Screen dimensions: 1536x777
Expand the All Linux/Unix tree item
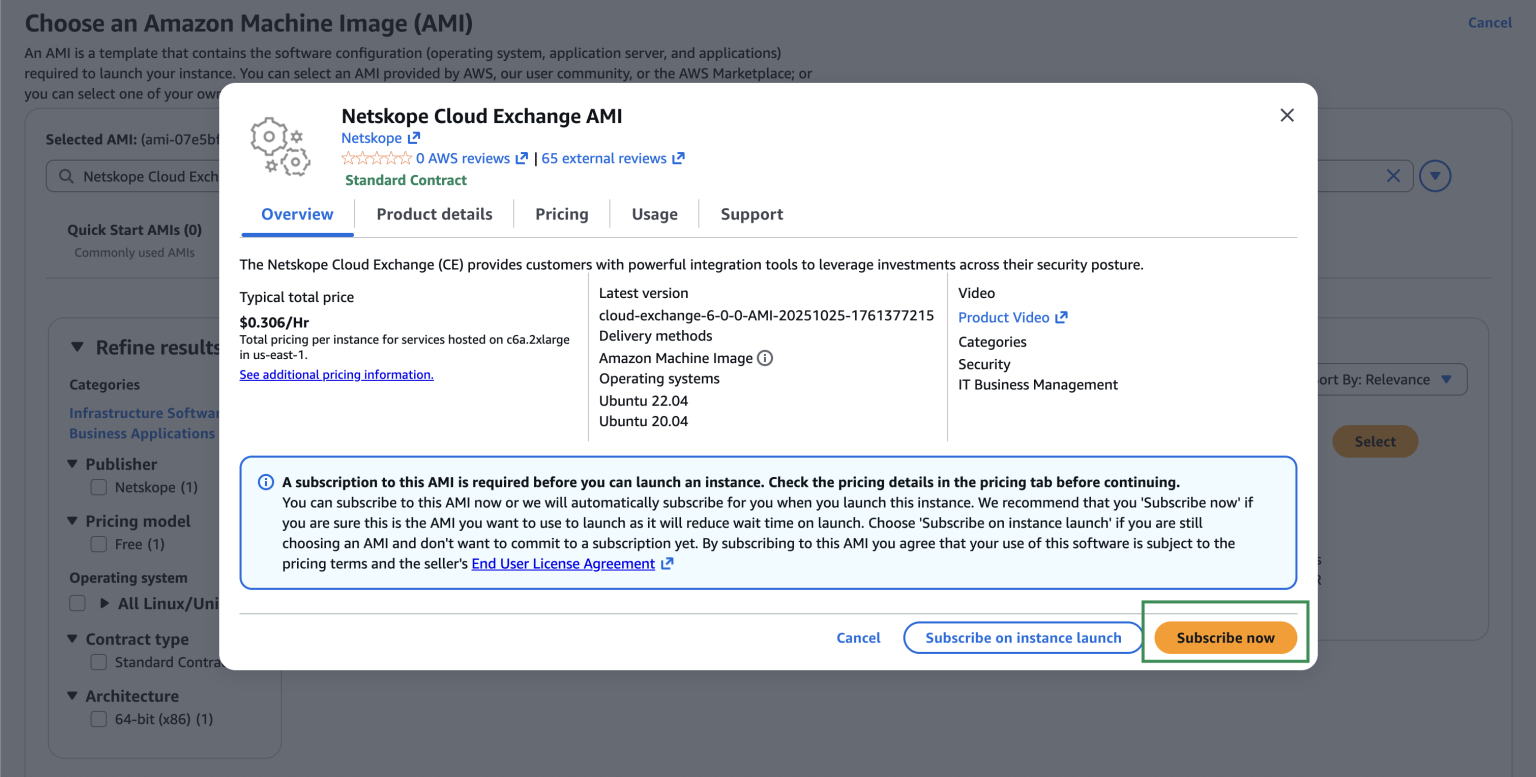coord(105,604)
